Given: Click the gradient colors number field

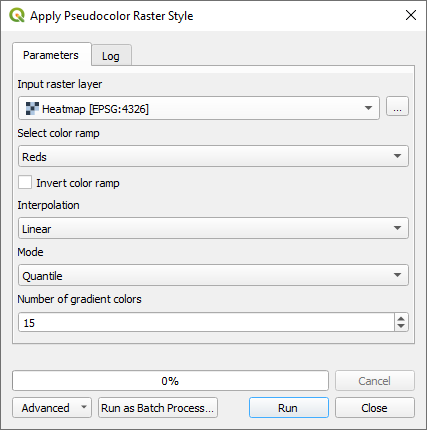Looking at the screenshot, I should tap(206, 322).
